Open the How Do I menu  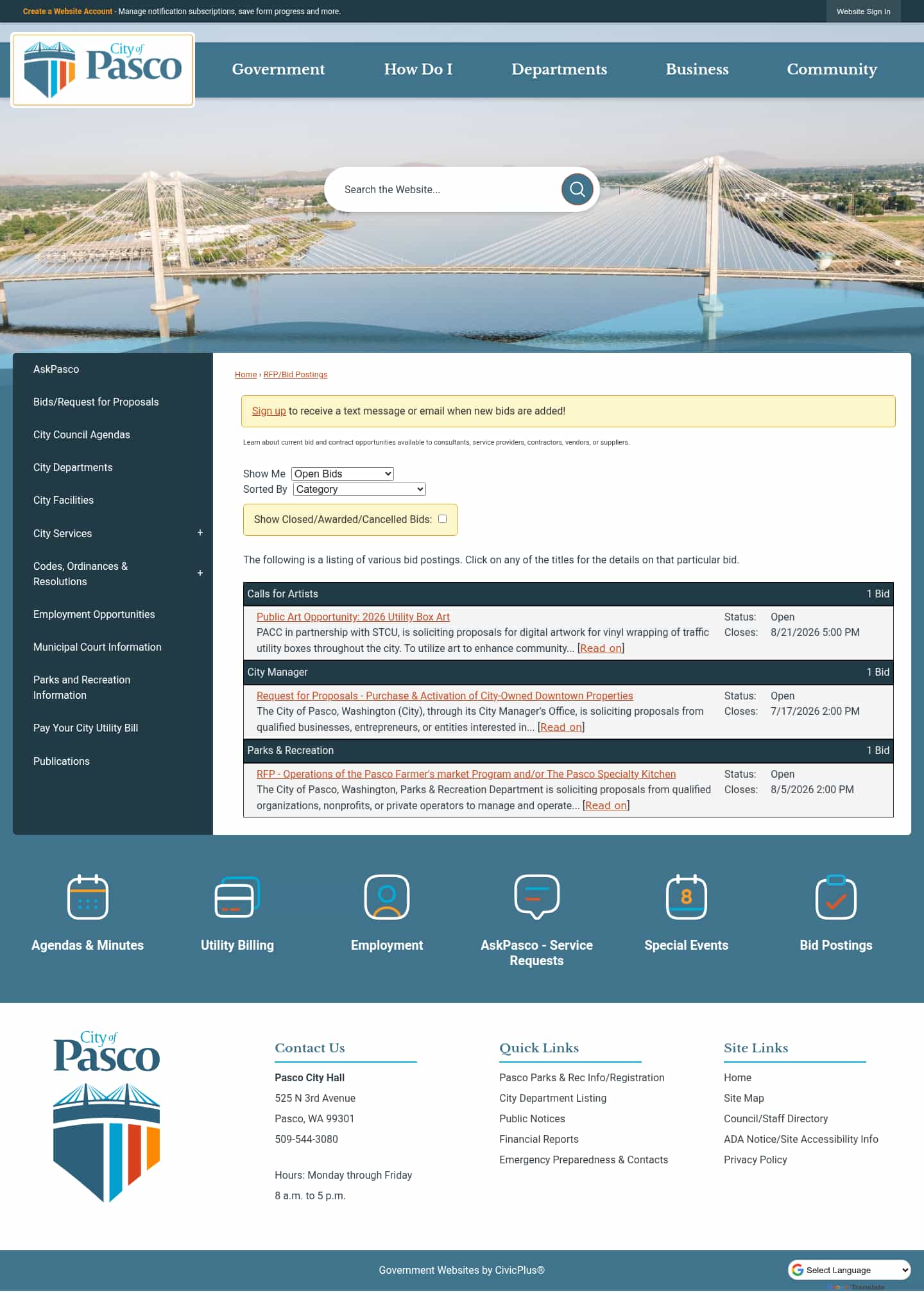(x=418, y=69)
